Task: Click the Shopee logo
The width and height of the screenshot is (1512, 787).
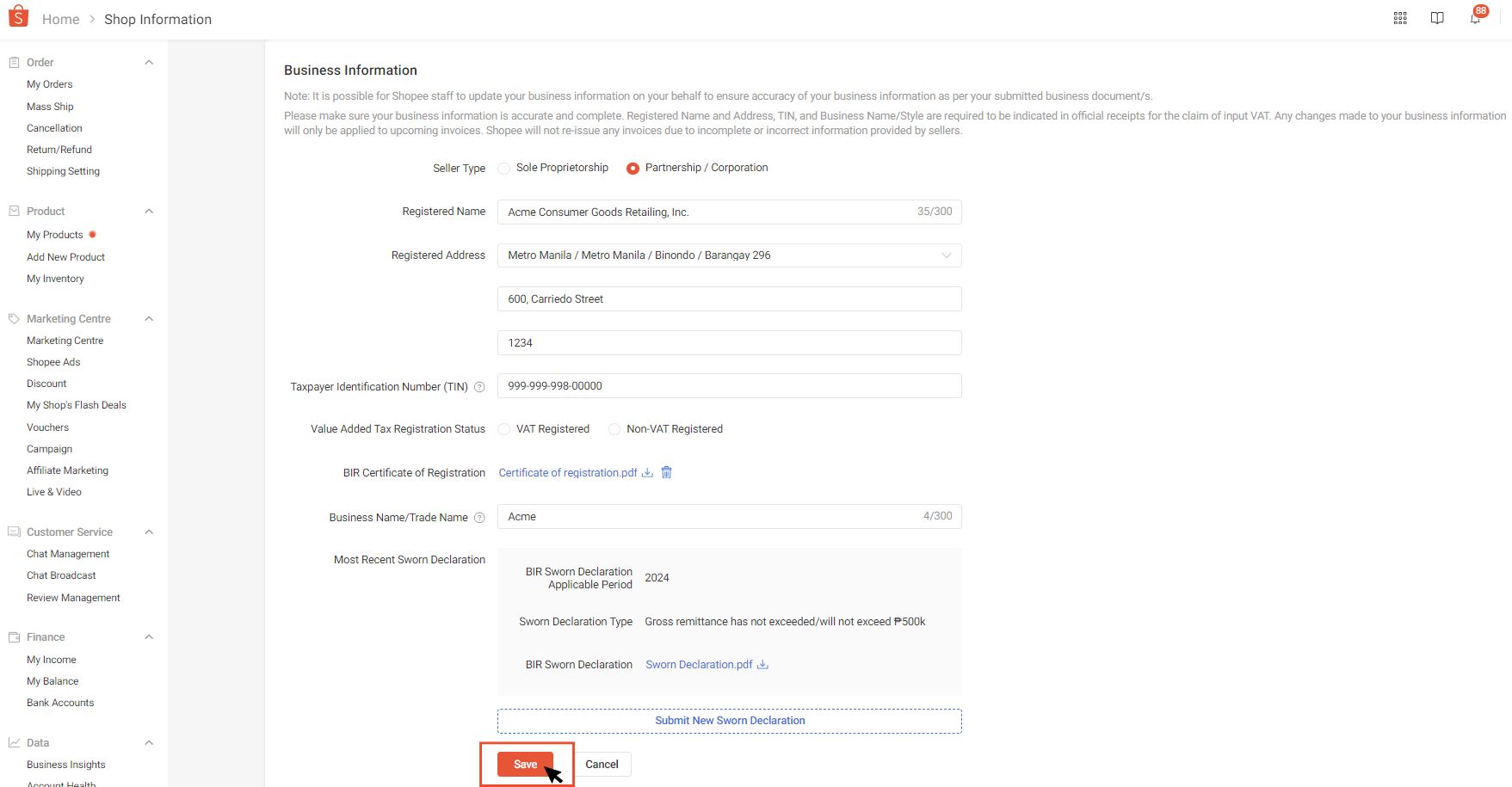Action: (18, 15)
